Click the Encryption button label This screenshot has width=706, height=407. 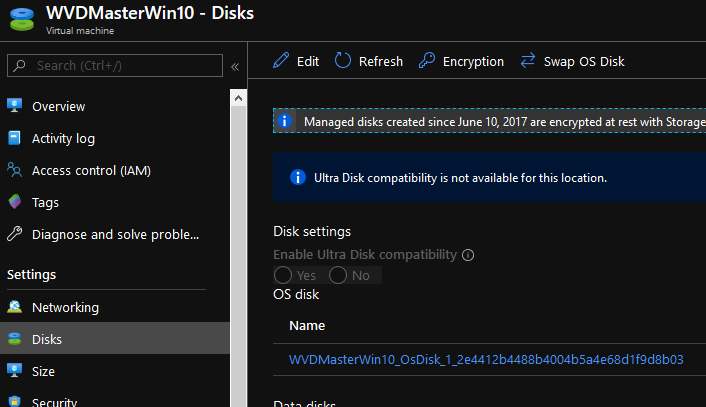click(x=473, y=61)
